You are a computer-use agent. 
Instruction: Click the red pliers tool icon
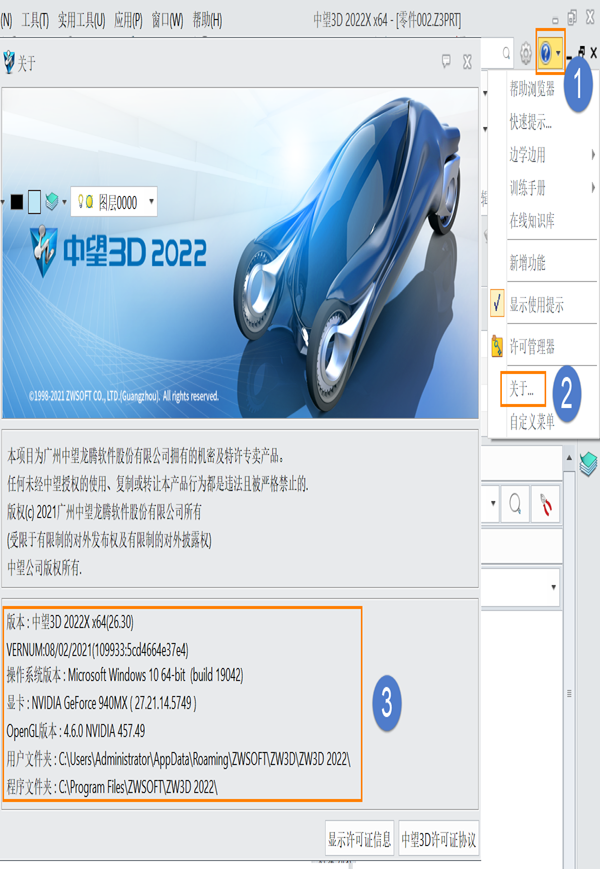coord(545,504)
